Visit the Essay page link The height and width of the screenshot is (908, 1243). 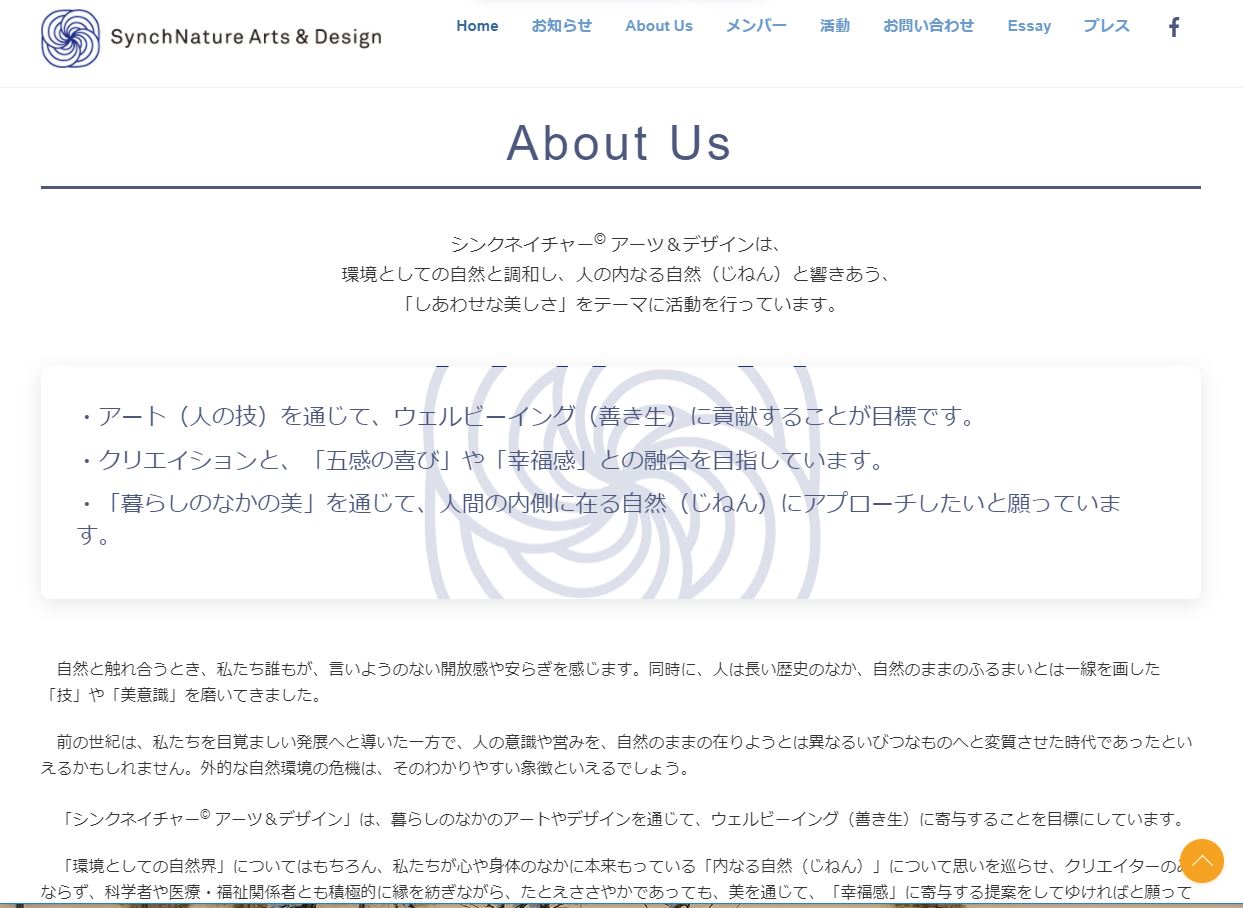coord(1029,26)
